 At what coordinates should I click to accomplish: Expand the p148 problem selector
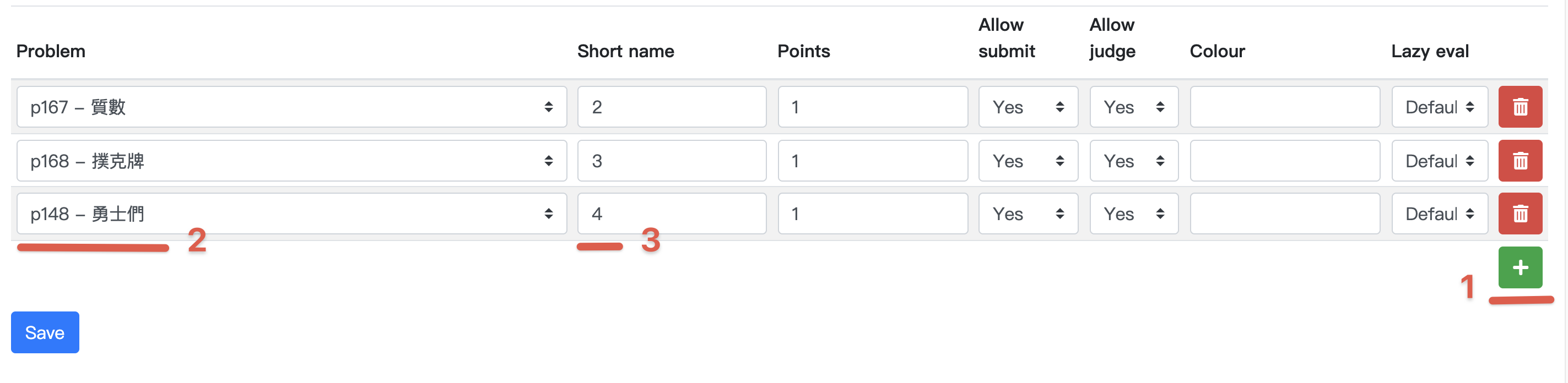point(291,214)
